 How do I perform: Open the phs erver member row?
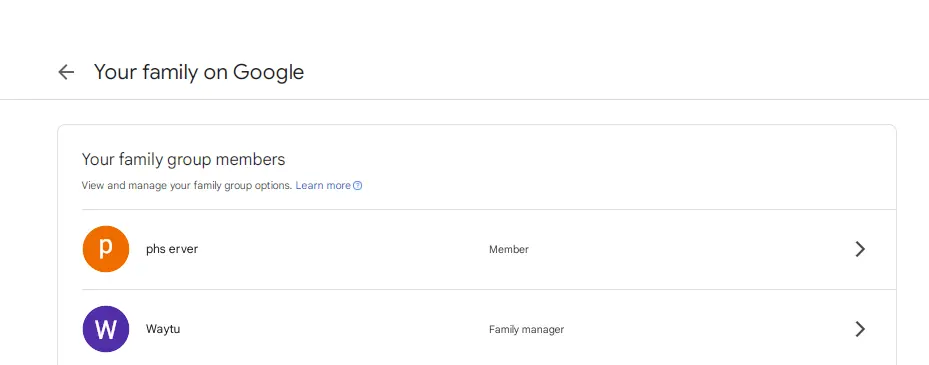pos(489,249)
